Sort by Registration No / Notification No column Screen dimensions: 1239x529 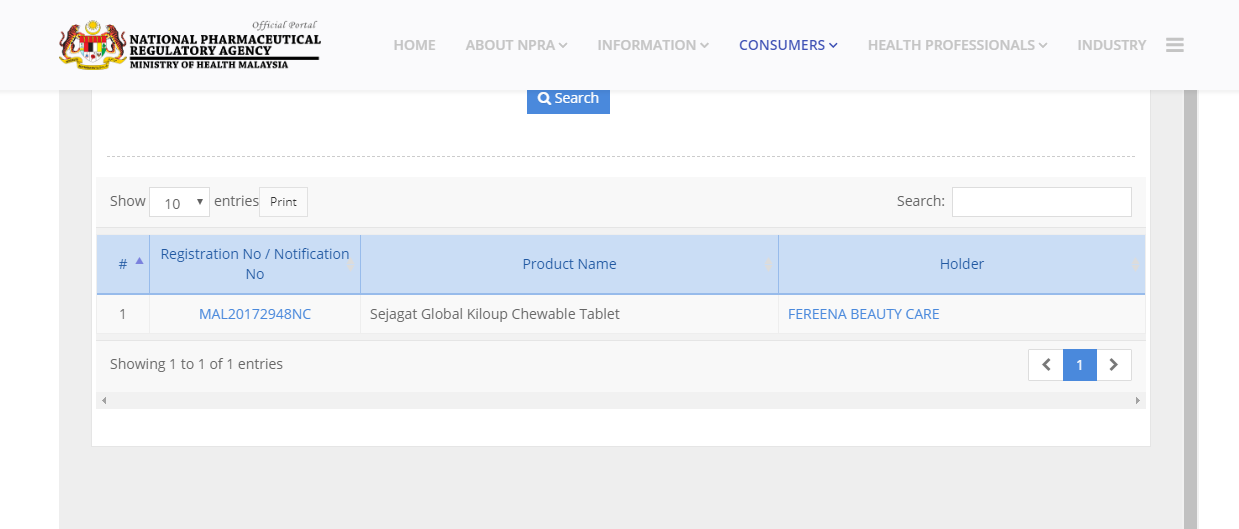click(255, 264)
